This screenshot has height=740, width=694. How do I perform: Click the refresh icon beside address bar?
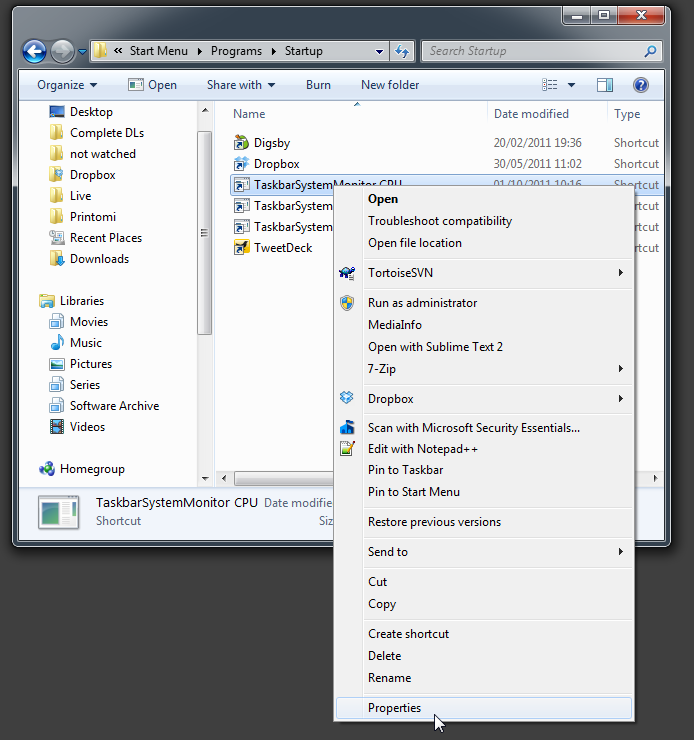[402, 51]
